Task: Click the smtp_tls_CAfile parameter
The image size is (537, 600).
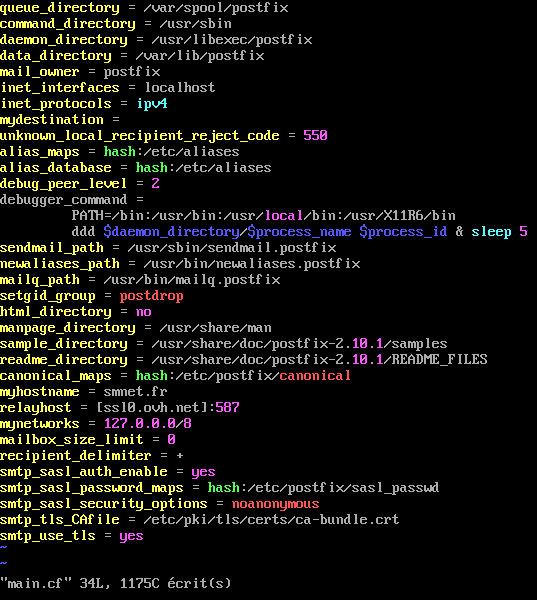Action: pos(60,520)
